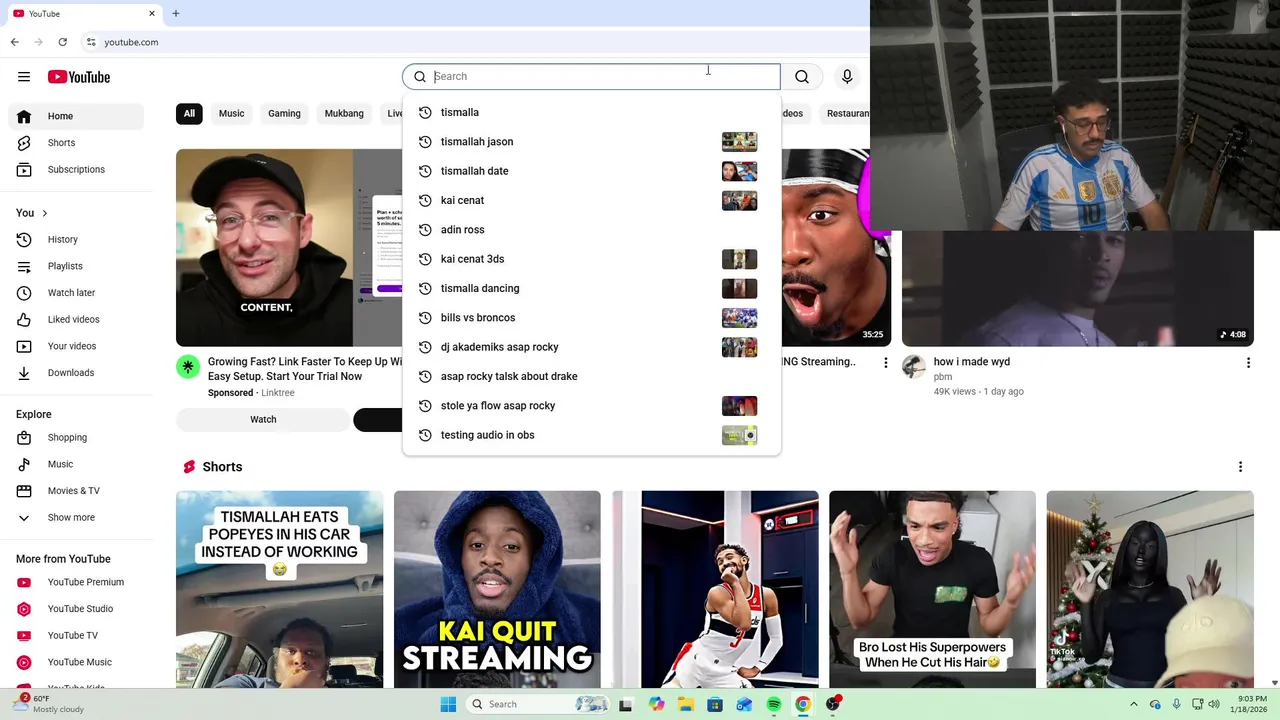Choose 'dj akademiks asap rocky' suggestion
The width and height of the screenshot is (1280, 720).
[591, 347]
